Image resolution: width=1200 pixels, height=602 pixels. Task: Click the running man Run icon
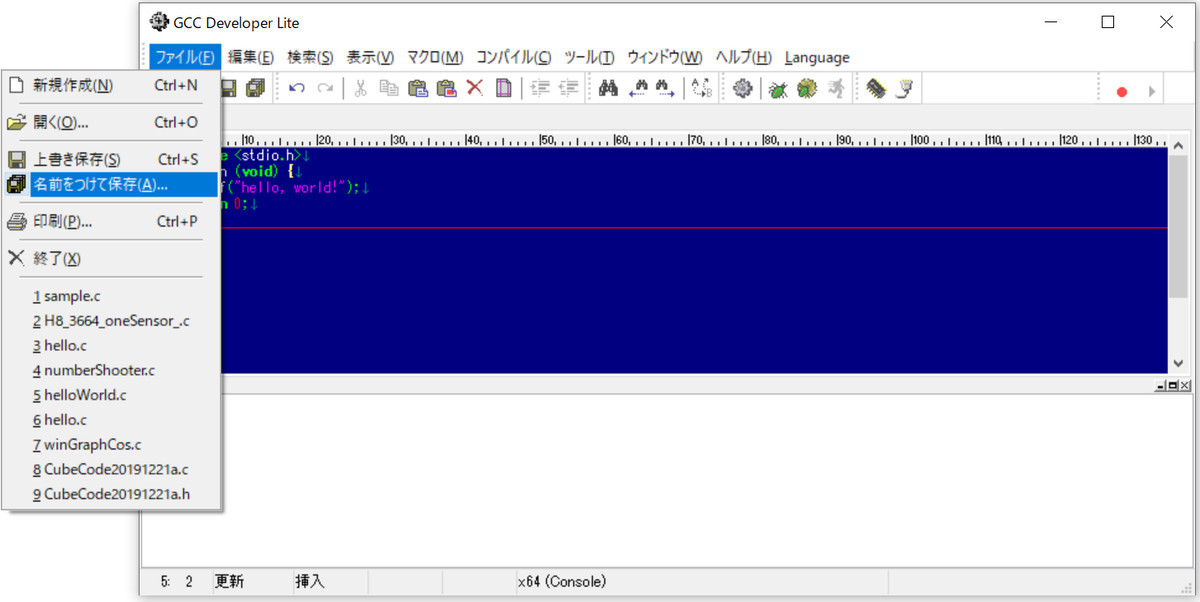click(836, 89)
